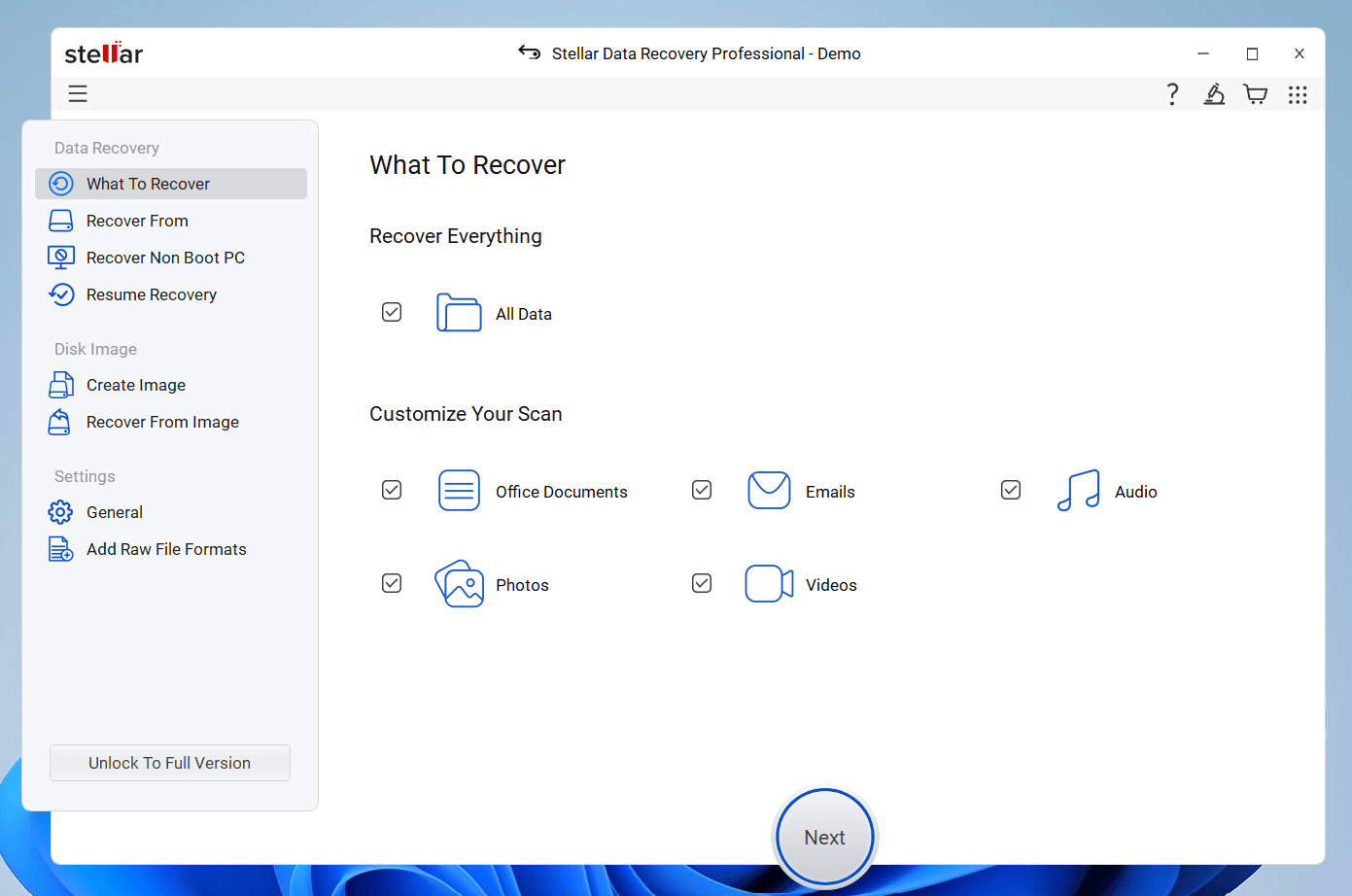Image resolution: width=1352 pixels, height=896 pixels.
Task: Click the Add Raw File Formats icon
Action: click(60, 549)
